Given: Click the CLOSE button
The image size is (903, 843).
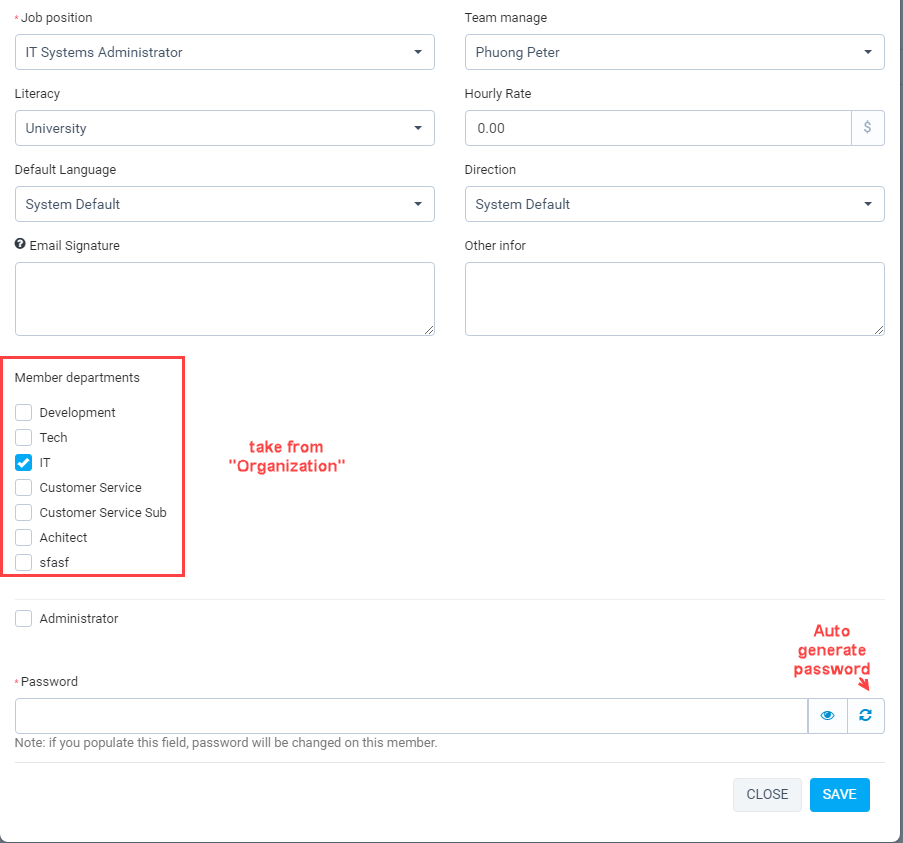Looking at the screenshot, I should click(767, 795).
